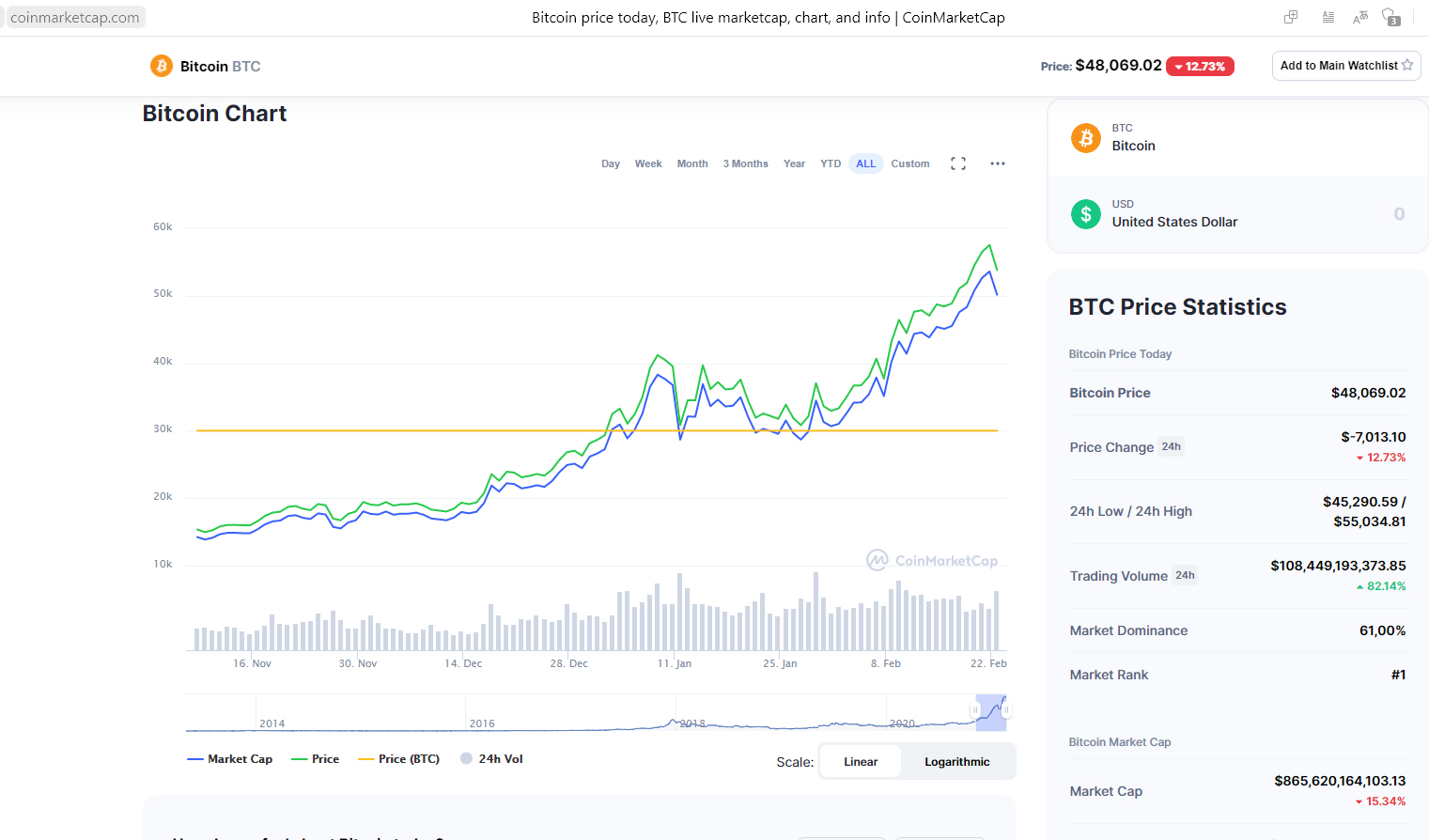1429x840 pixels.
Task: Click 2014 on the navigator timeline
Action: [x=272, y=723]
